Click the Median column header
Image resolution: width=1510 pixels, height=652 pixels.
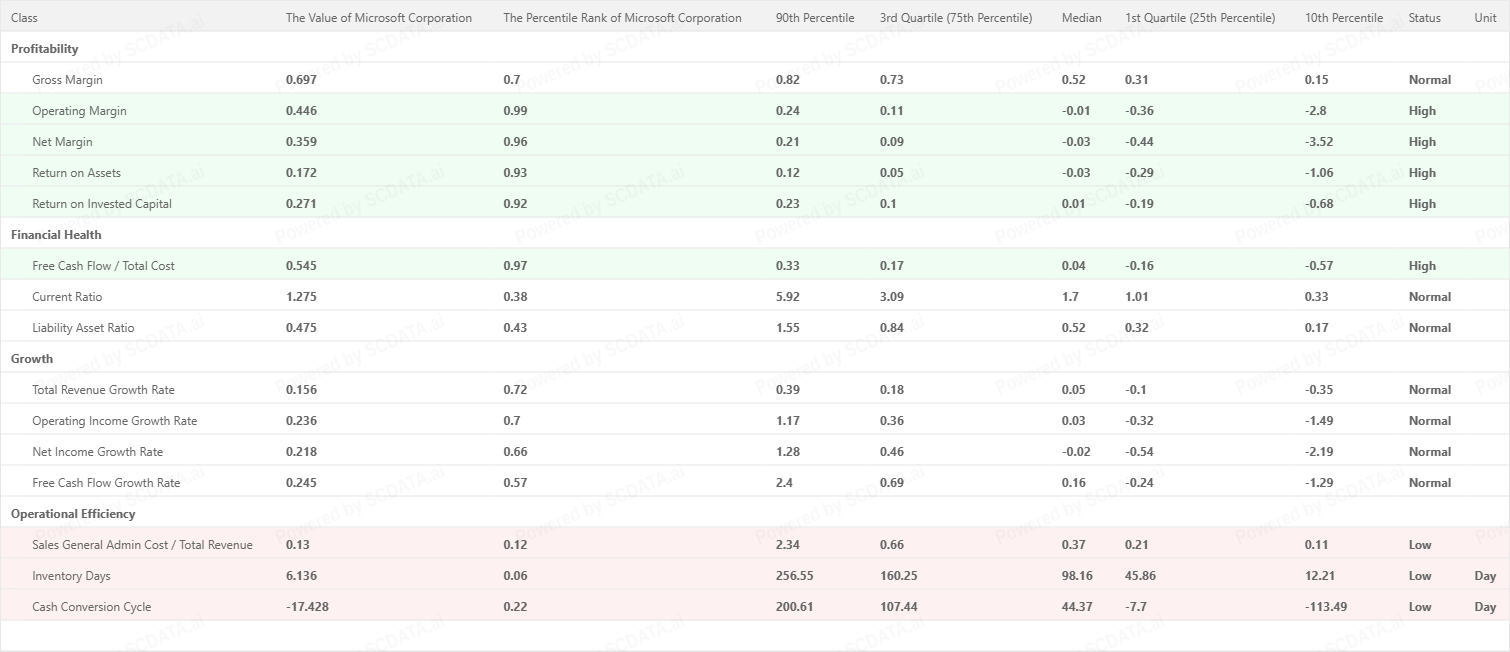pyautogui.click(x=1081, y=18)
